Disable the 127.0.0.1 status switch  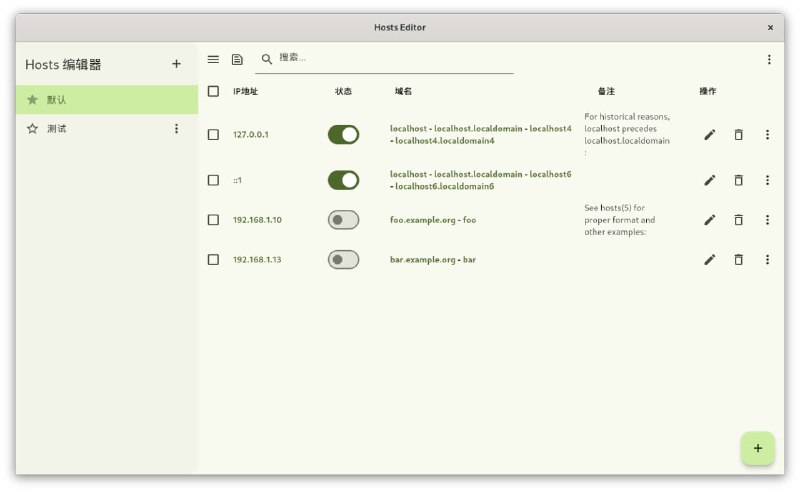343,135
